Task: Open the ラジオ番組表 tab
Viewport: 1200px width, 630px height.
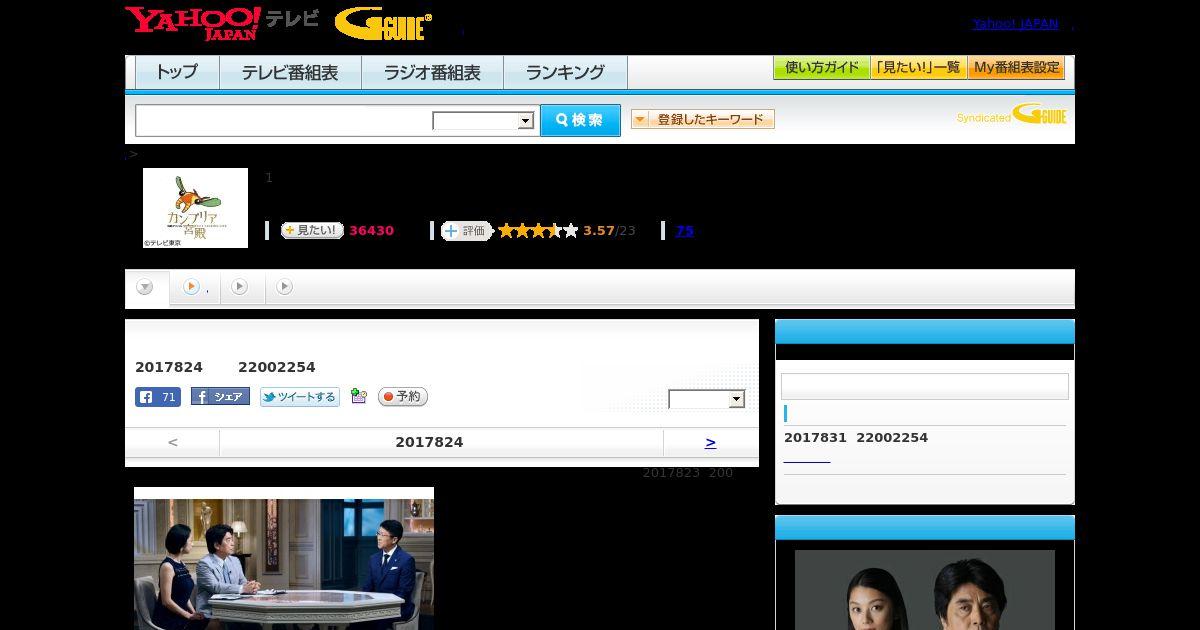Action: 432,73
